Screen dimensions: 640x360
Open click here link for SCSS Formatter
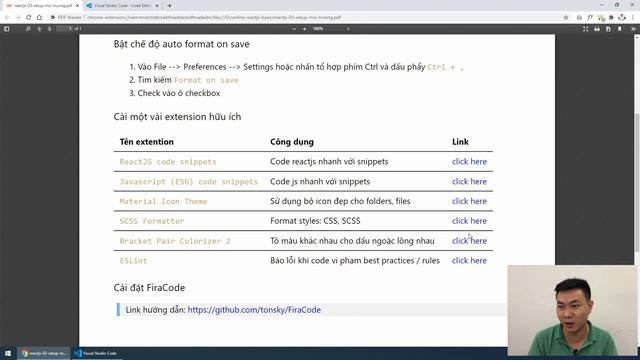469,221
